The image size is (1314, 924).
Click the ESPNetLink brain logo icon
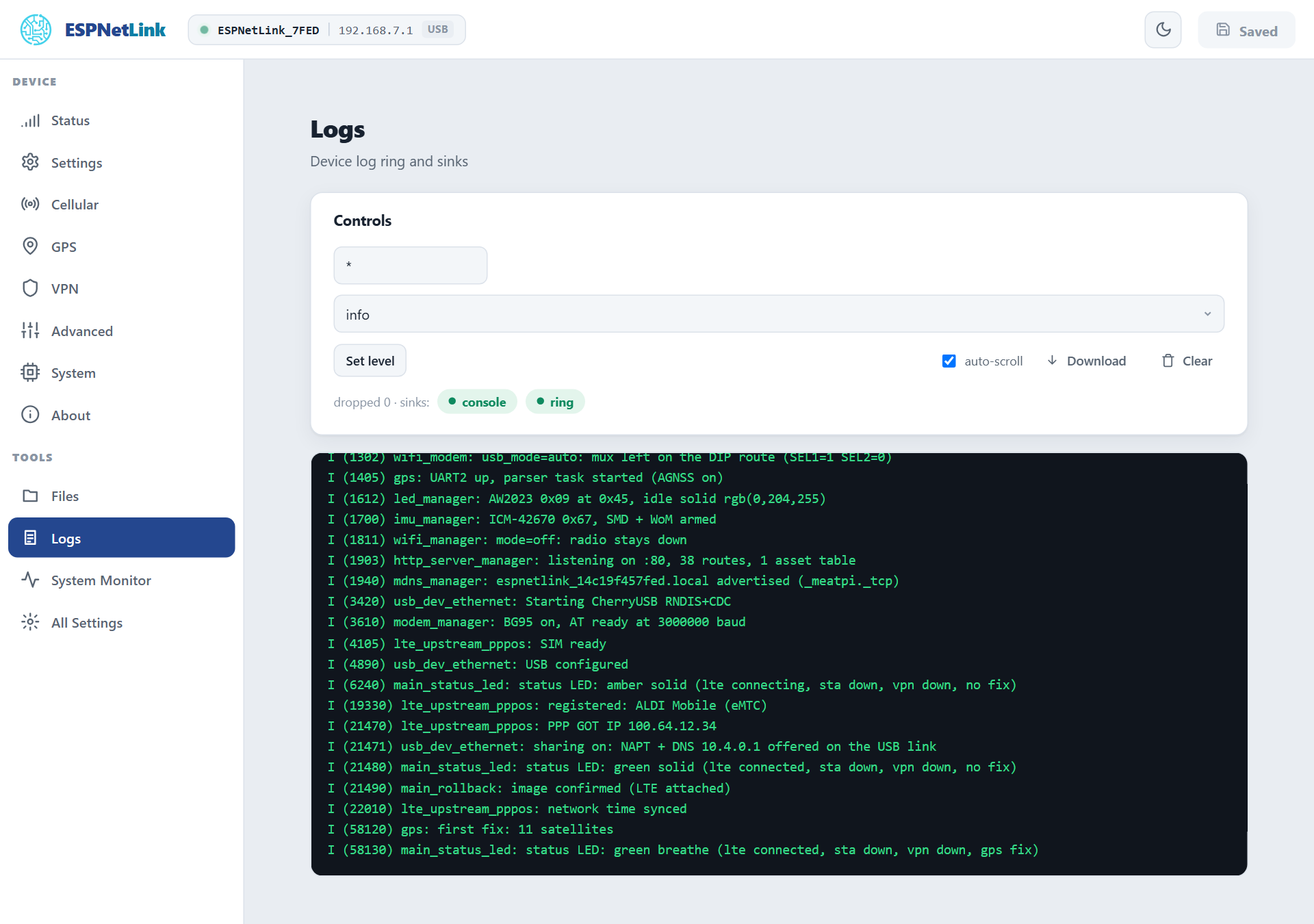click(x=36, y=30)
